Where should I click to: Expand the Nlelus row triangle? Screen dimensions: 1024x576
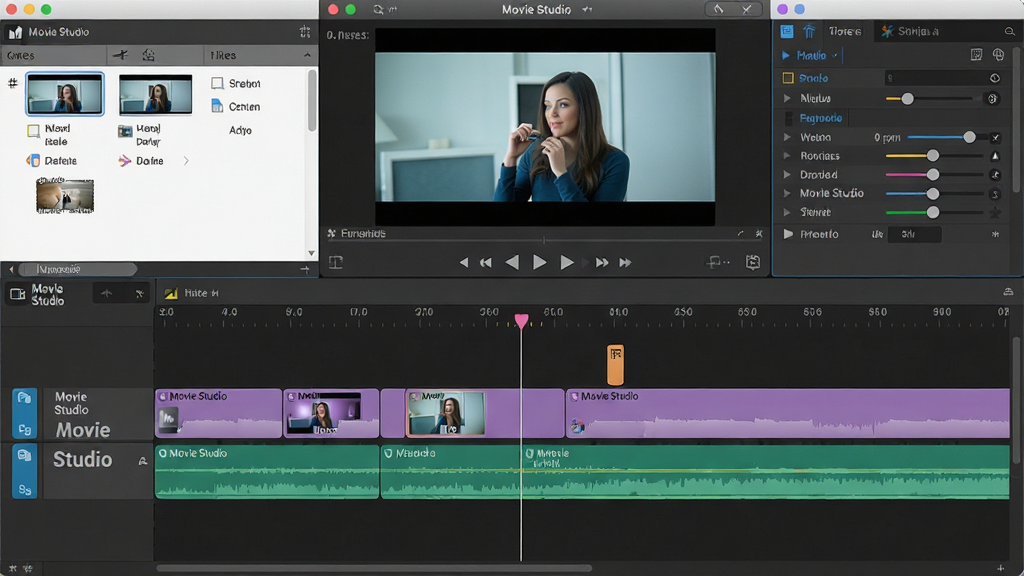pyautogui.click(x=788, y=99)
